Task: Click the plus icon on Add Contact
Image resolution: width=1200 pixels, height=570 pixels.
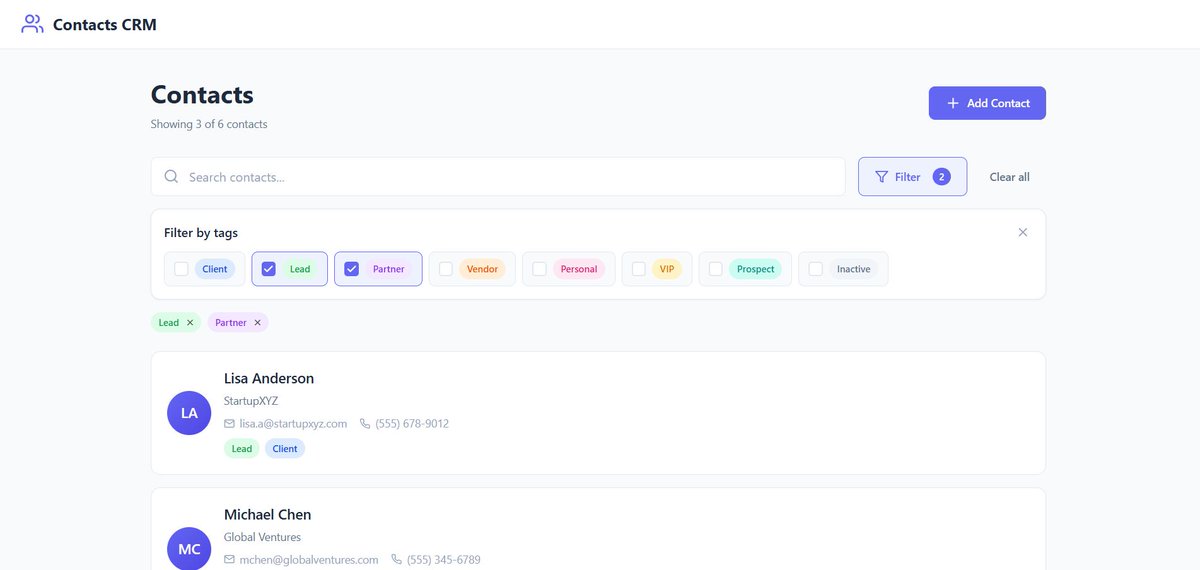Action: 953,103
